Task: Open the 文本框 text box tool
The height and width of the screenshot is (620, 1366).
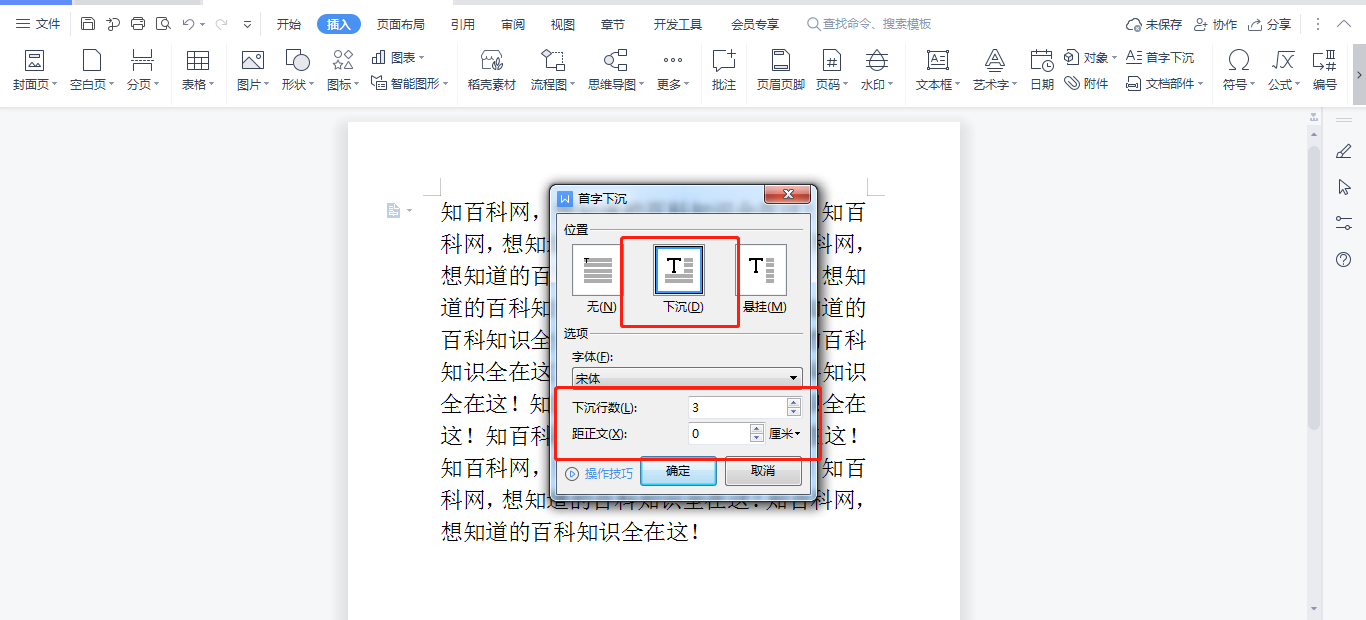Action: [x=938, y=70]
